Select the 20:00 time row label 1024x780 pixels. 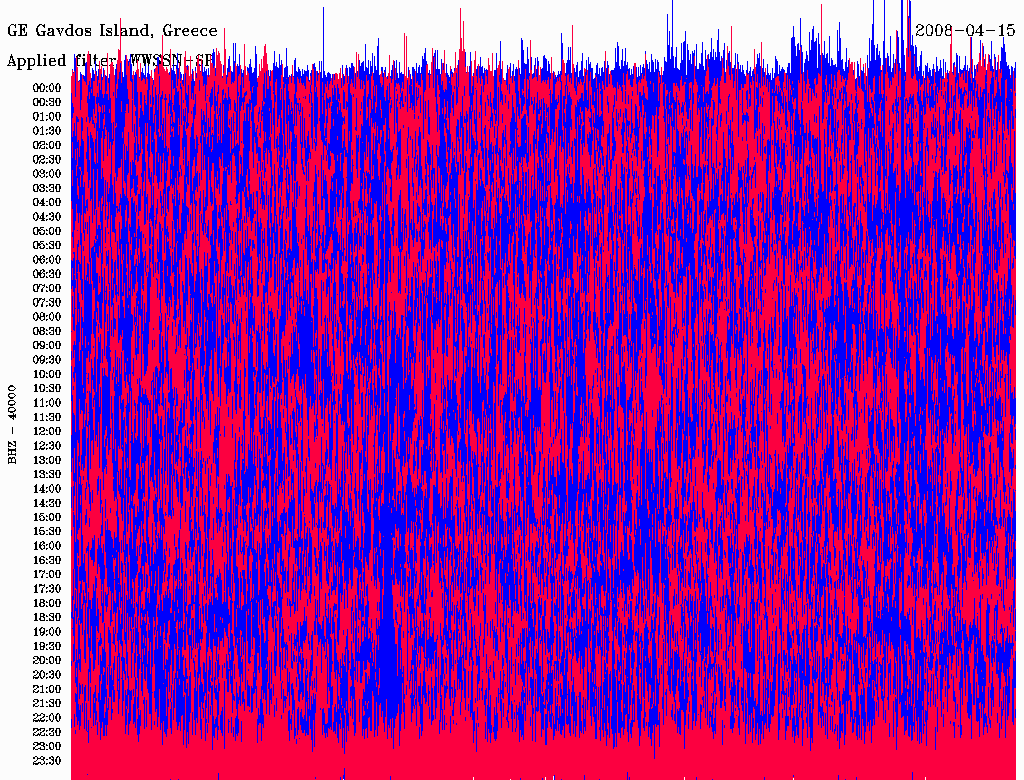47,661
